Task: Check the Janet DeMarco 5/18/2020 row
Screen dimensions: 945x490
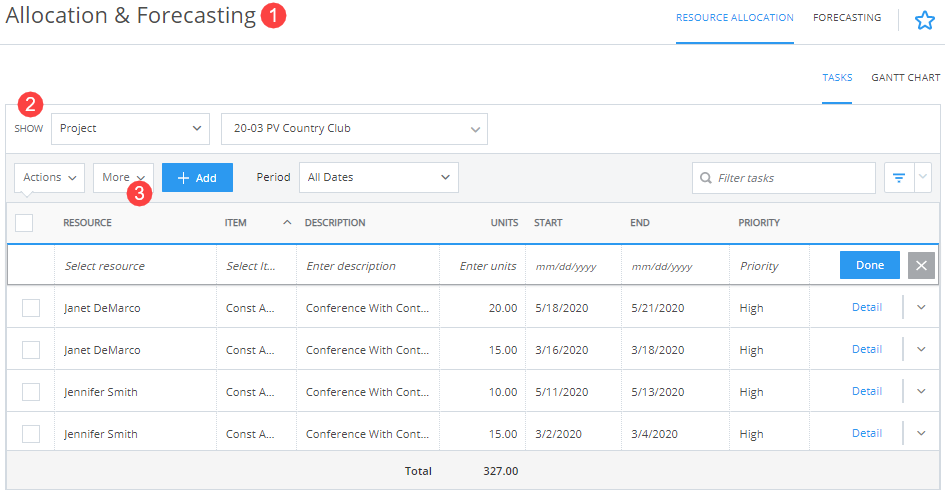Action: 31,308
